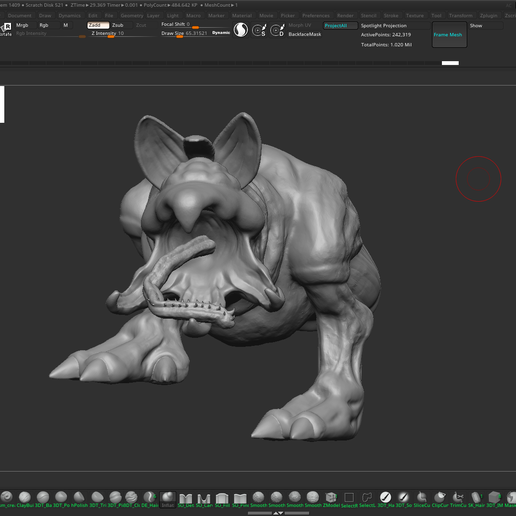
Task: Click the Rgb Intensity slider
Action: click(x=50, y=34)
